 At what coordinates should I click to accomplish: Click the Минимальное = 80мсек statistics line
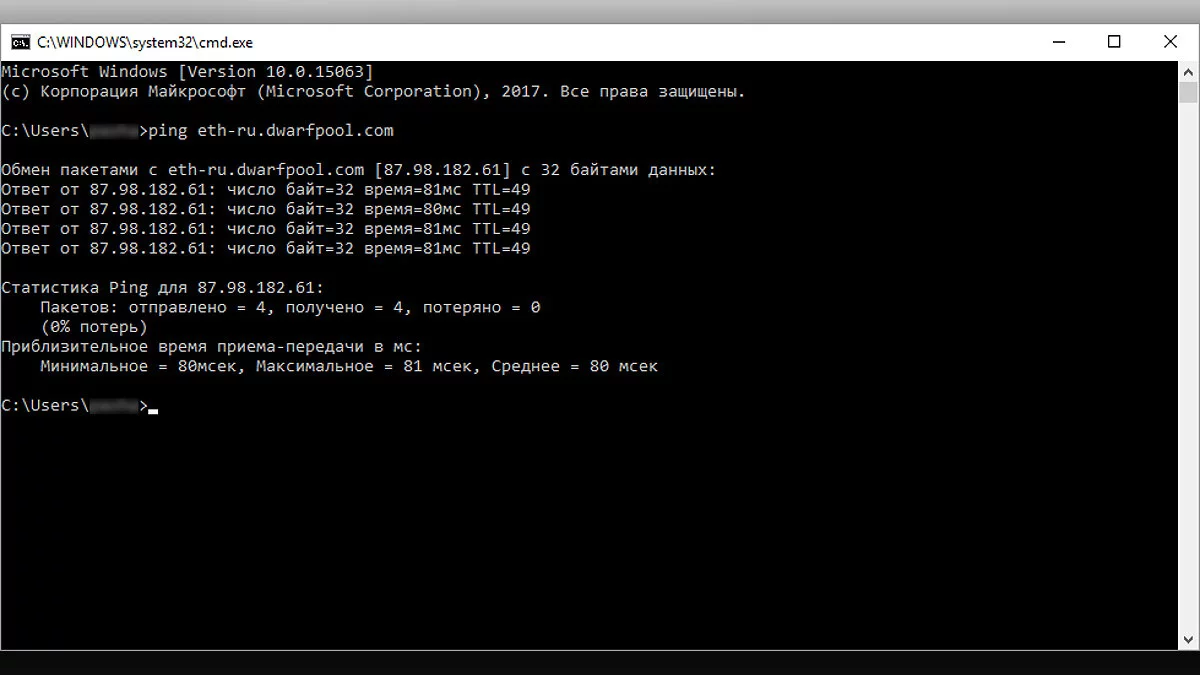click(x=348, y=367)
